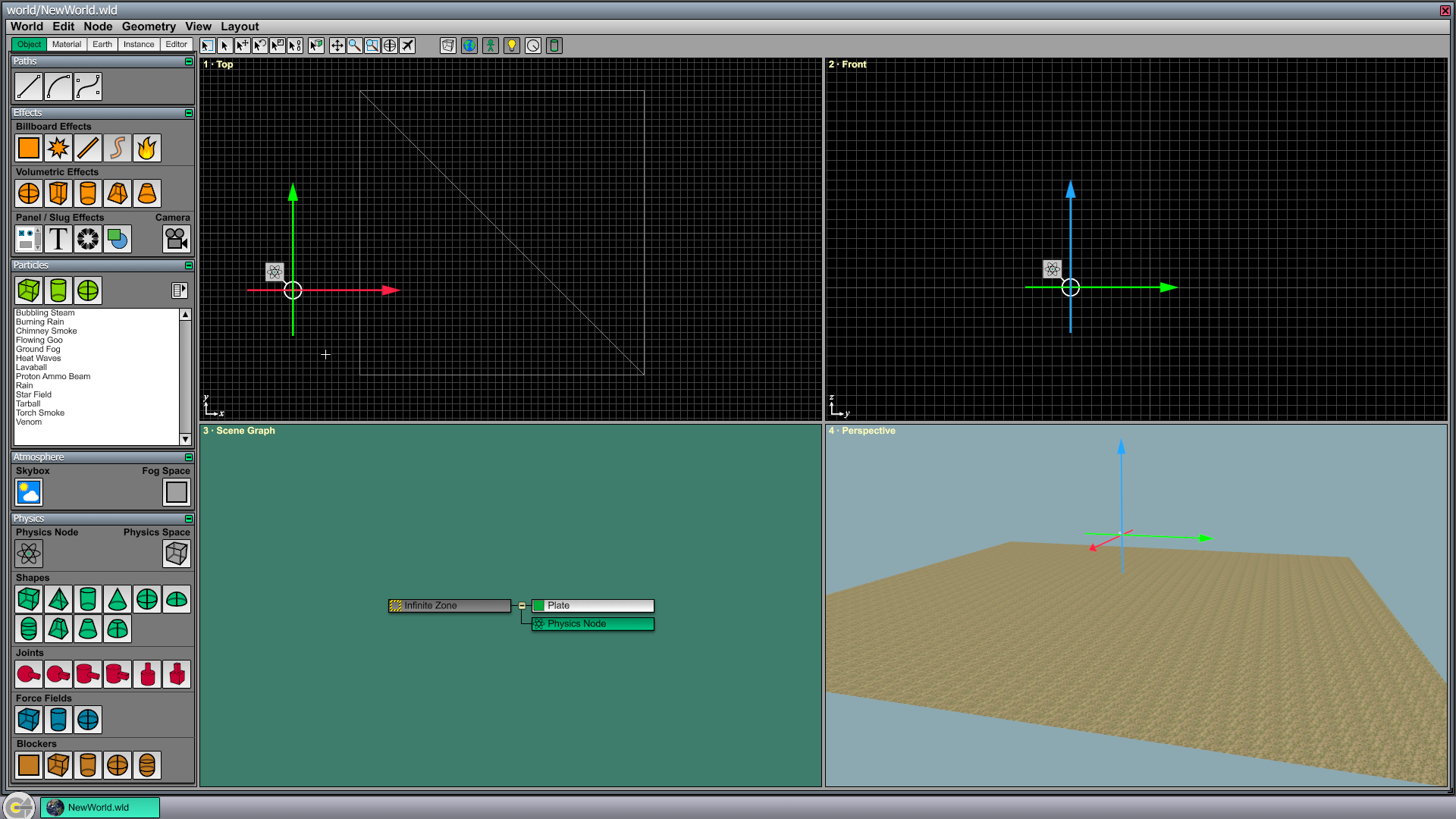This screenshot has width=1456, height=819.
Task: Select the Camera icon in Effects
Action: click(x=177, y=239)
